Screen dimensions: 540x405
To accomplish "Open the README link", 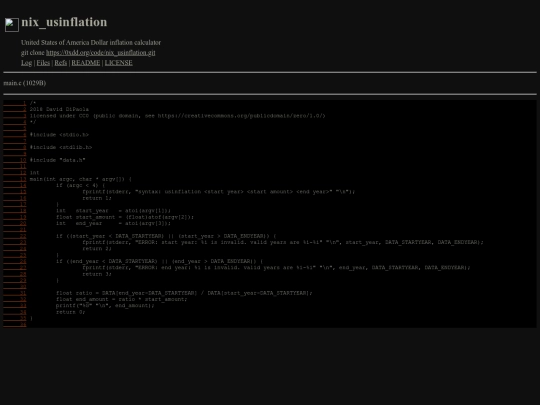I will [x=86, y=63].
